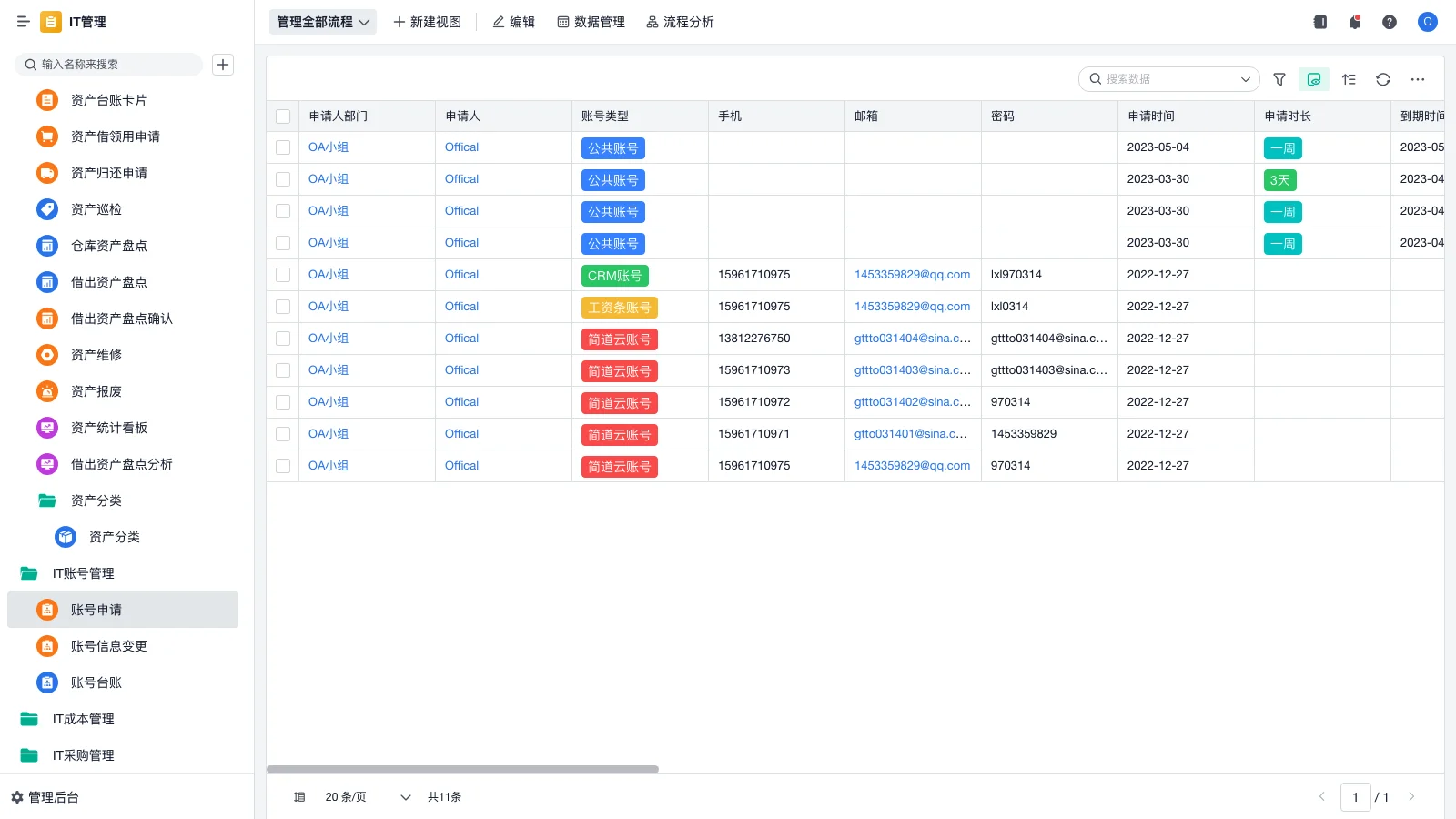The height and width of the screenshot is (819, 1456).
Task: Click the sort rows icon
Action: [x=1349, y=79]
